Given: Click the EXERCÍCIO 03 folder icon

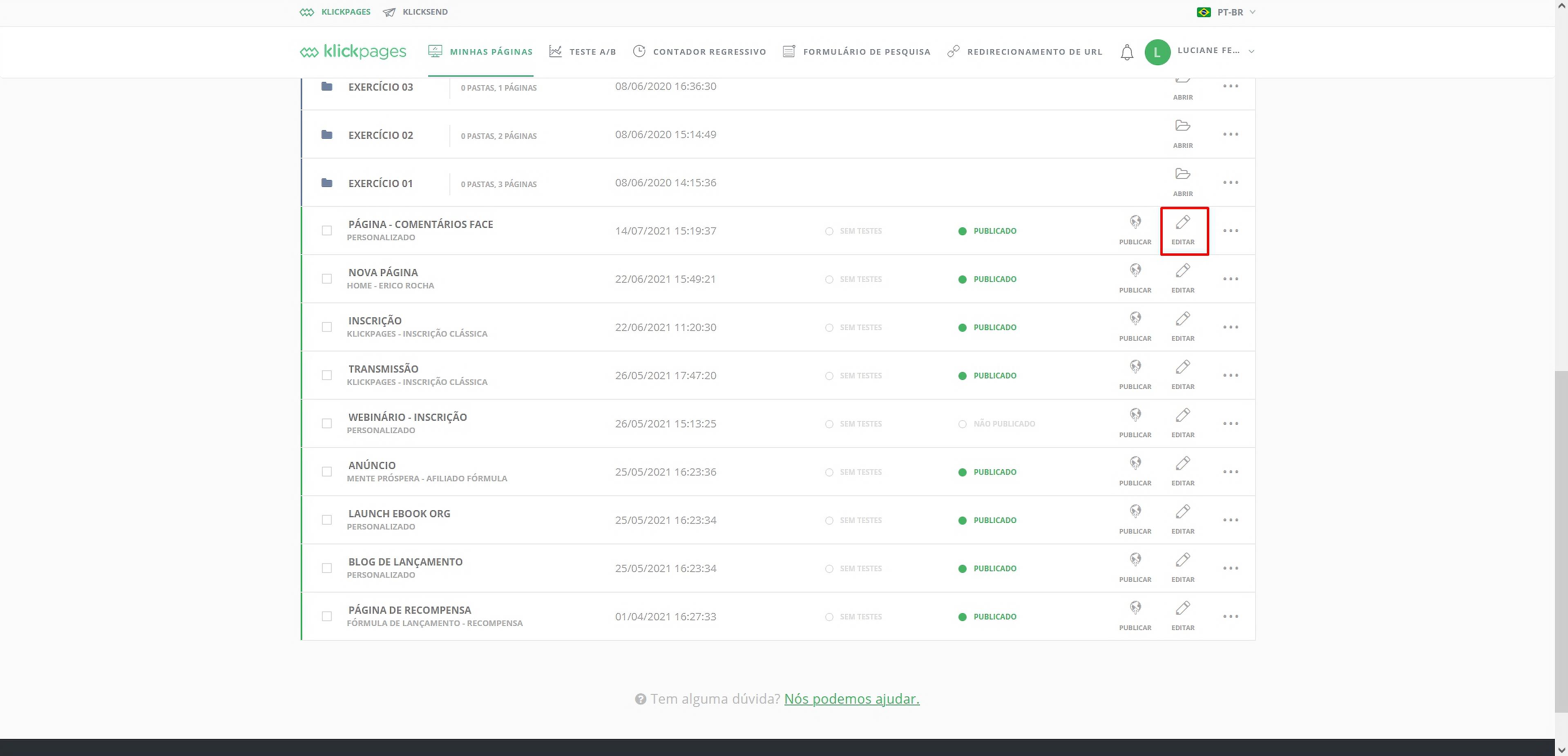Looking at the screenshot, I should [327, 87].
